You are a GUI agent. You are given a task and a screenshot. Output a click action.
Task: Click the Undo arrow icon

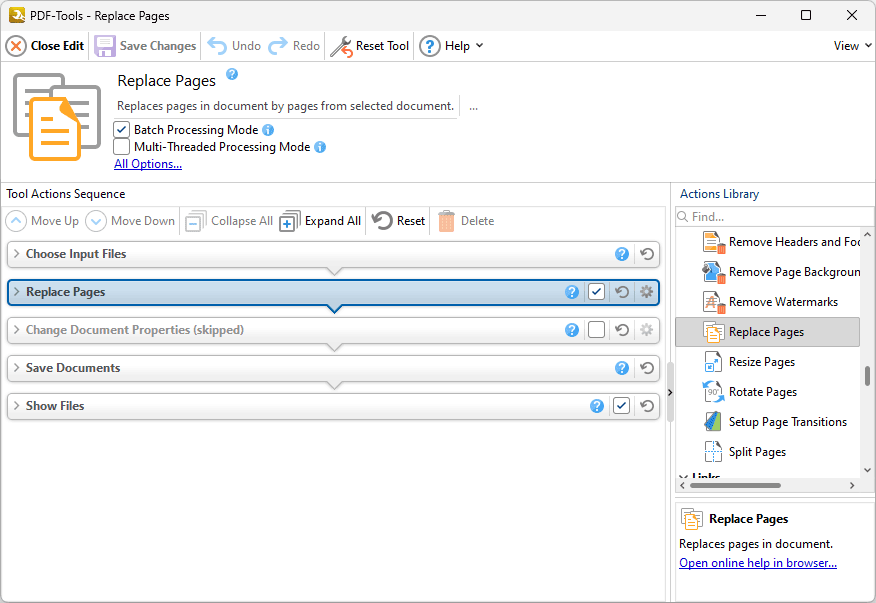click(x=217, y=46)
